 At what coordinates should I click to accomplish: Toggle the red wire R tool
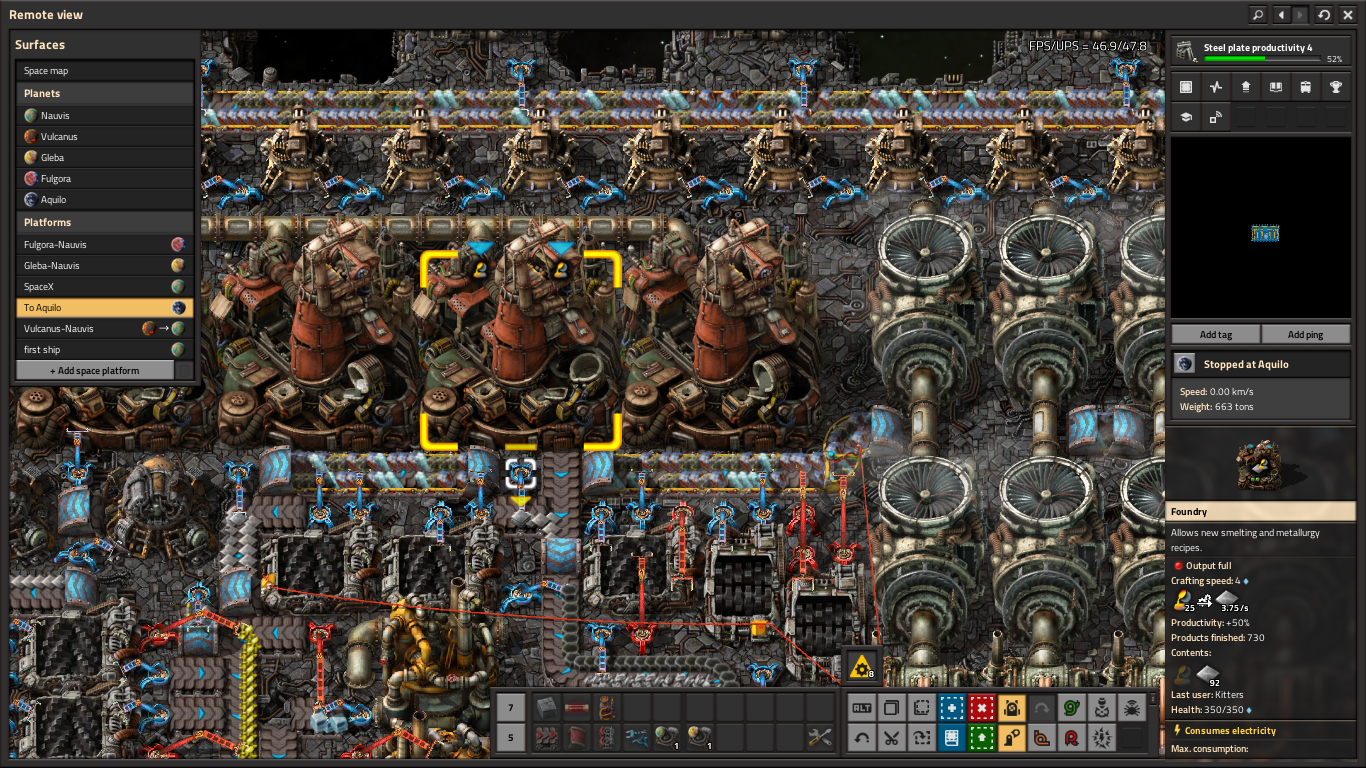pos(1072,739)
